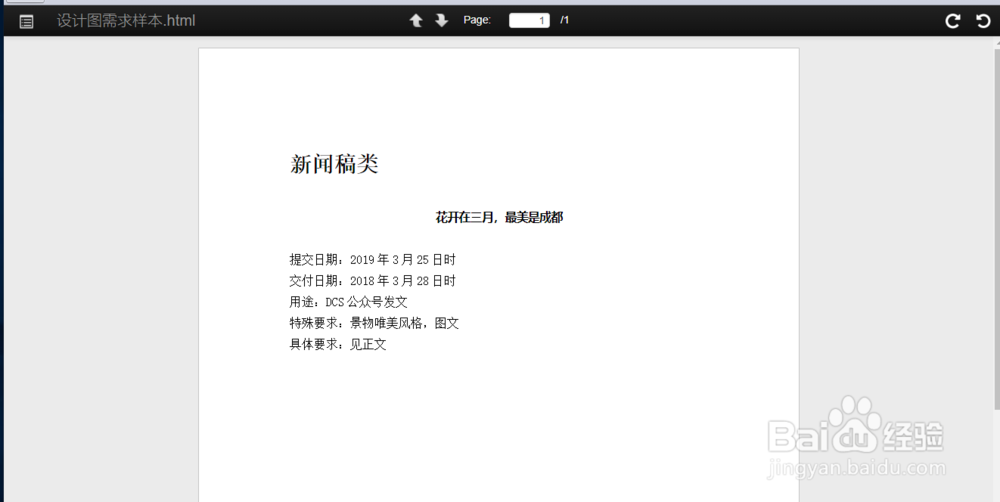Click the page number input field
This screenshot has width=1000, height=502.
pyautogui.click(x=529, y=20)
